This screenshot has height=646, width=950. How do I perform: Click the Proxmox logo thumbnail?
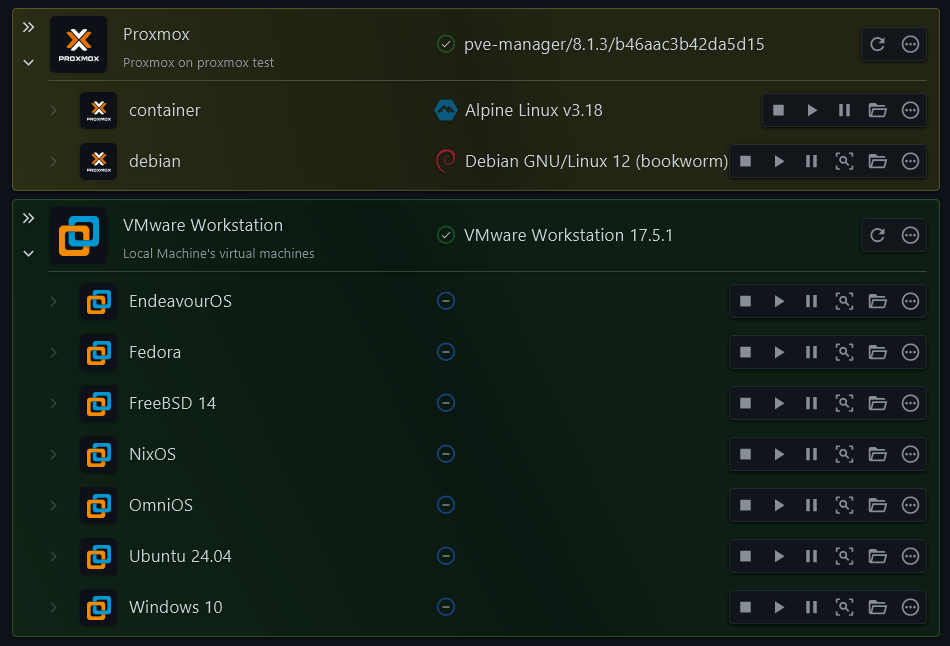pyautogui.click(x=78, y=45)
